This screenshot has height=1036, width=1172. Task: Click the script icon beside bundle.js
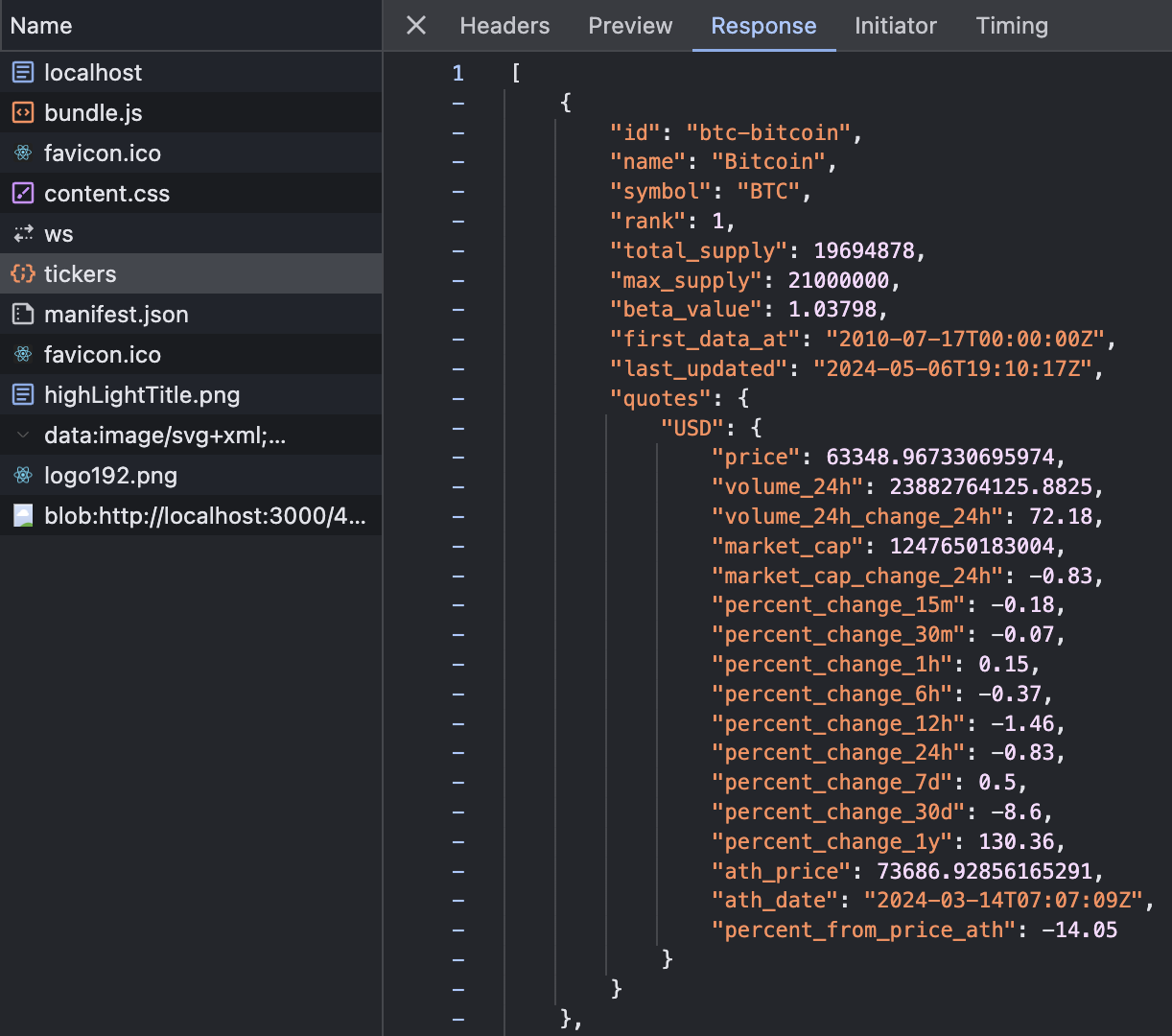click(x=23, y=112)
